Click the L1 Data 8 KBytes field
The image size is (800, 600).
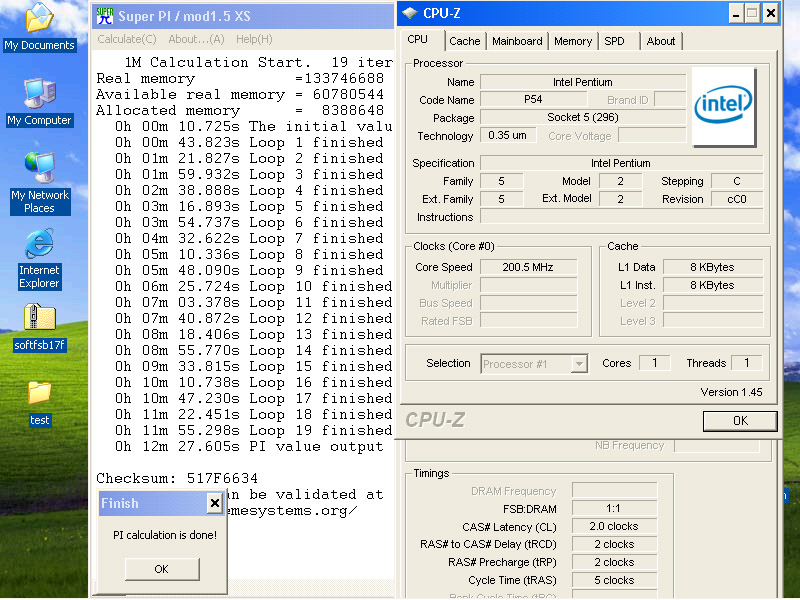[713, 267]
